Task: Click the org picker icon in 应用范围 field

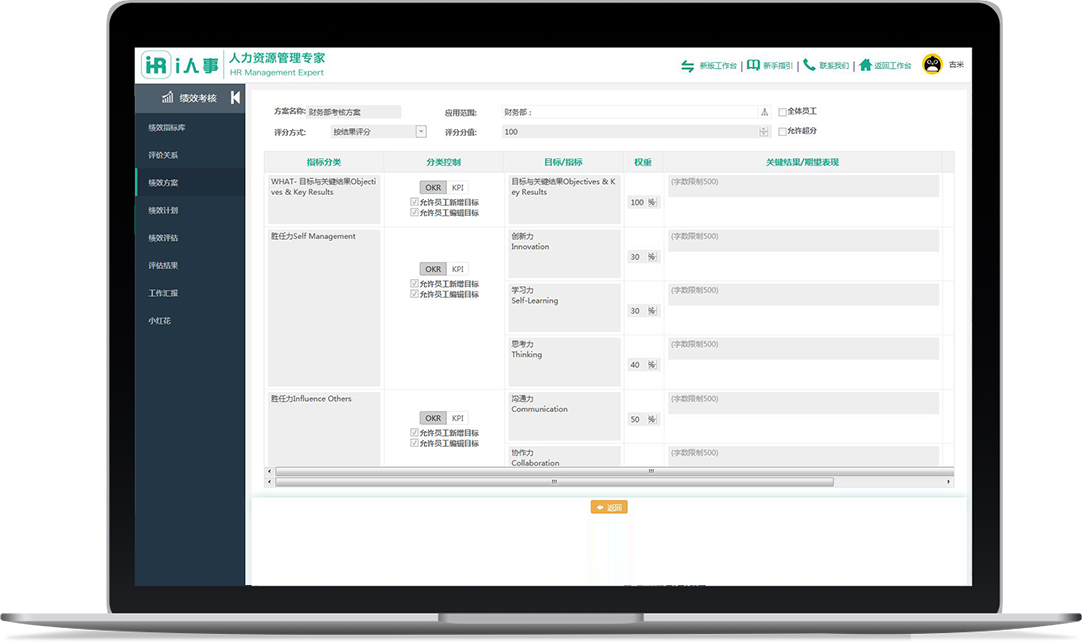Action: pyautogui.click(x=764, y=113)
